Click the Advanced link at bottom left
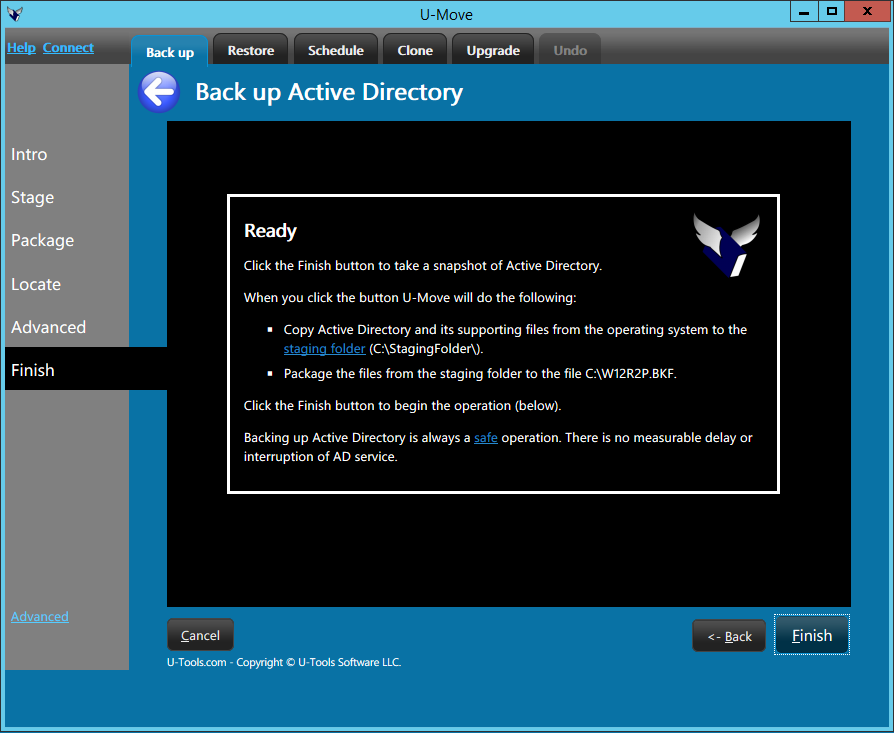Screen dimensions: 894x733 pyautogui.click(x=40, y=617)
